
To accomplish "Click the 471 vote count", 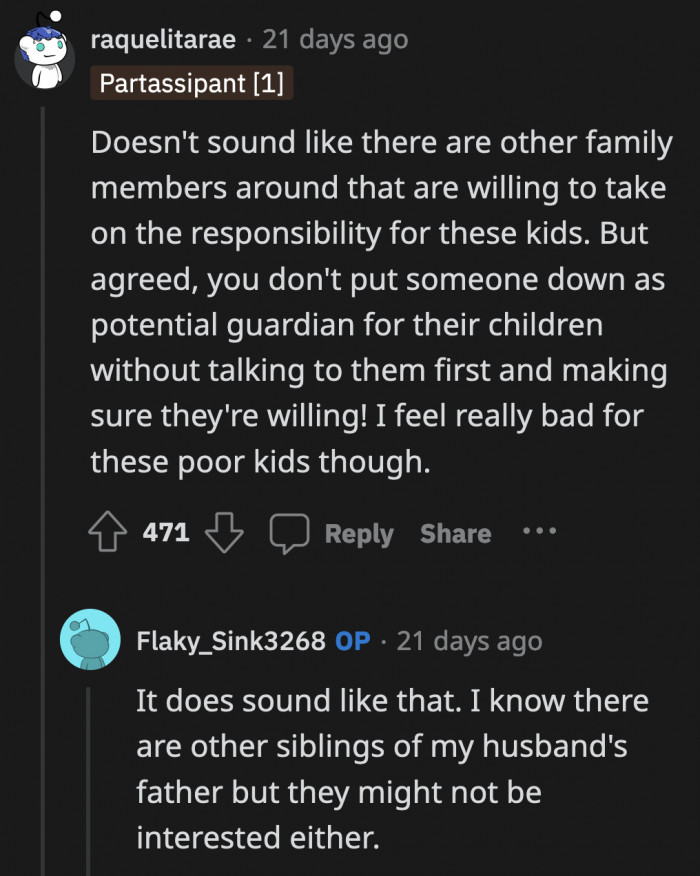I will pyautogui.click(x=165, y=532).
